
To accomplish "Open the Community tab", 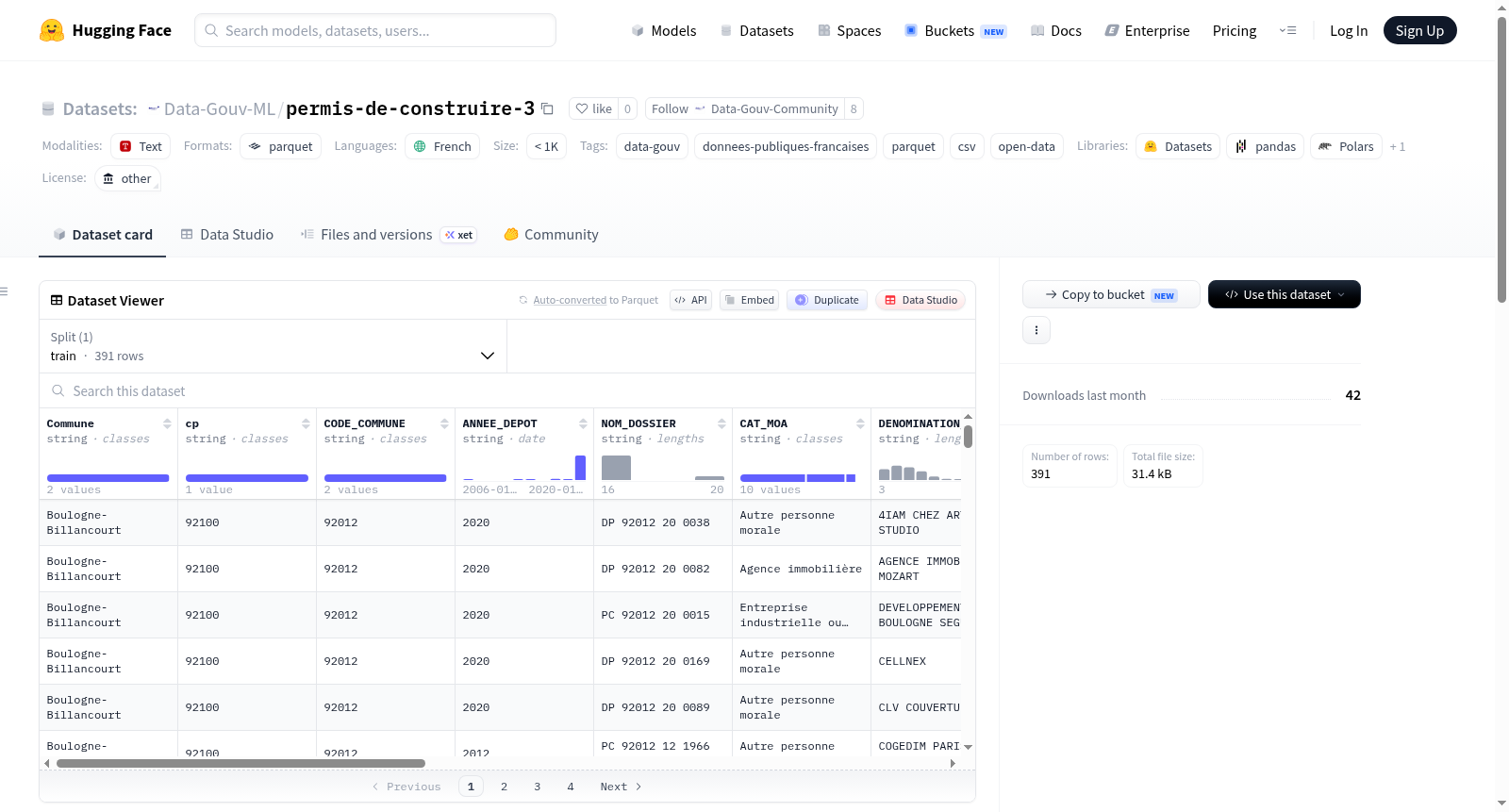I will click(x=552, y=235).
